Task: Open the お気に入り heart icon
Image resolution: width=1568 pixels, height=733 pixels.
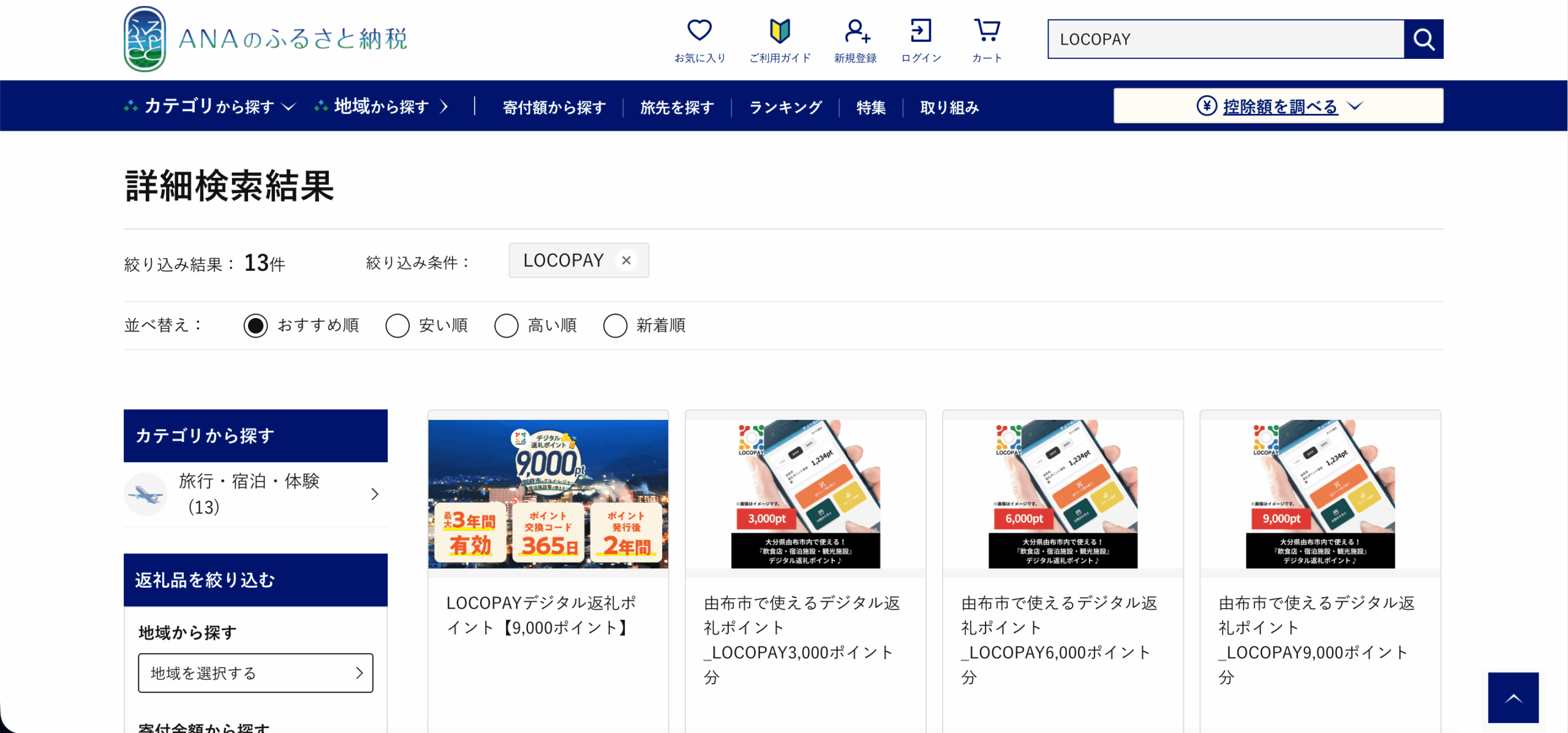Action: (699, 30)
